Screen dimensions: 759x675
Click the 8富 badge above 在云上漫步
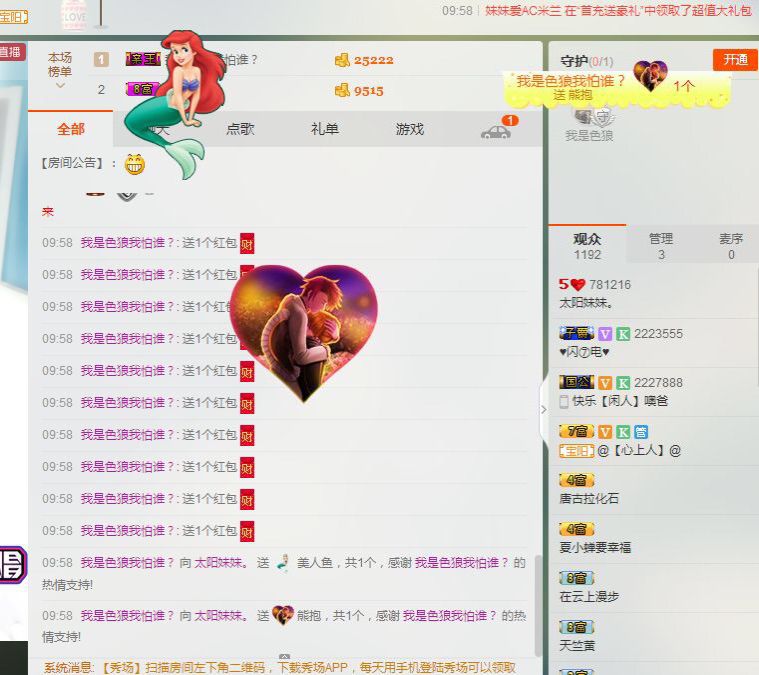[577, 578]
